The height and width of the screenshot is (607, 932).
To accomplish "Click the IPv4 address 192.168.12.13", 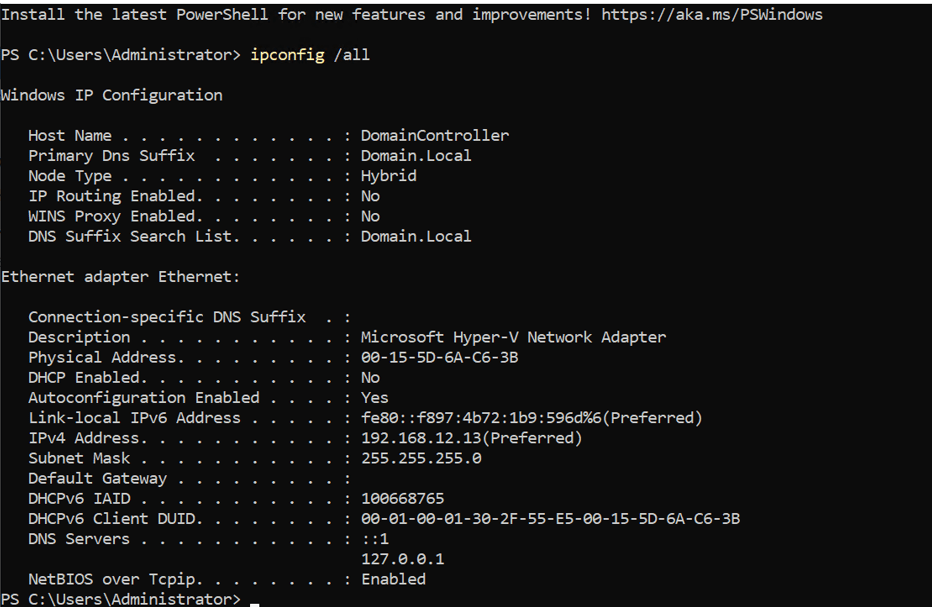I will click(471, 438).
